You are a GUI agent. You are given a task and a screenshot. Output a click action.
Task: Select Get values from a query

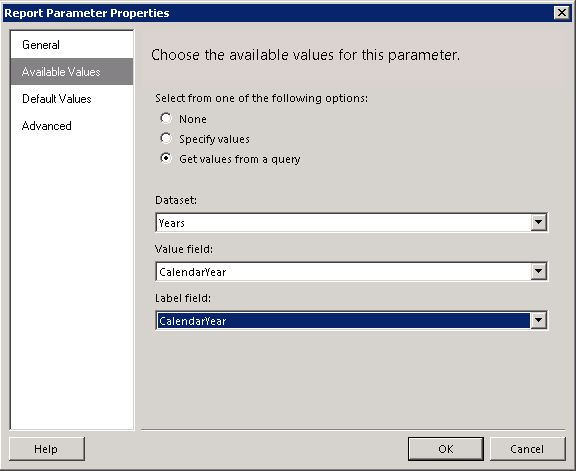tap(166, 158)
